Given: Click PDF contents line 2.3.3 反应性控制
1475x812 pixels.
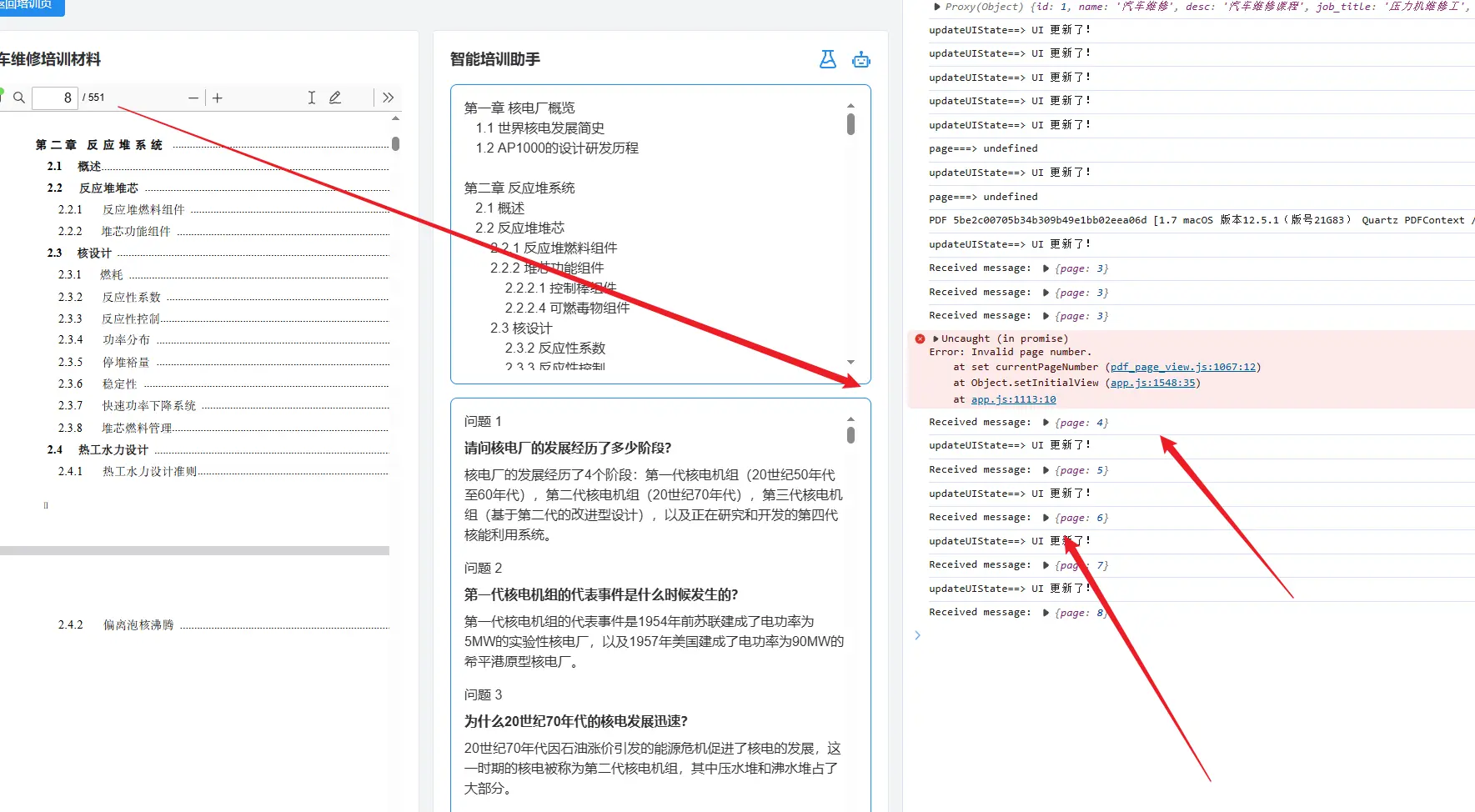Looking at the screenshot, I should click(223, 318).
